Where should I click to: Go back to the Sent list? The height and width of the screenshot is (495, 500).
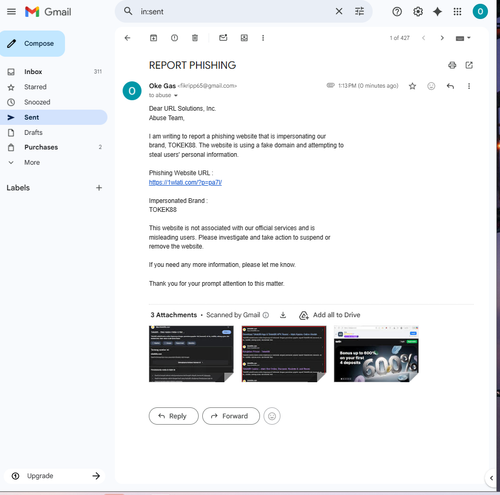127,38
